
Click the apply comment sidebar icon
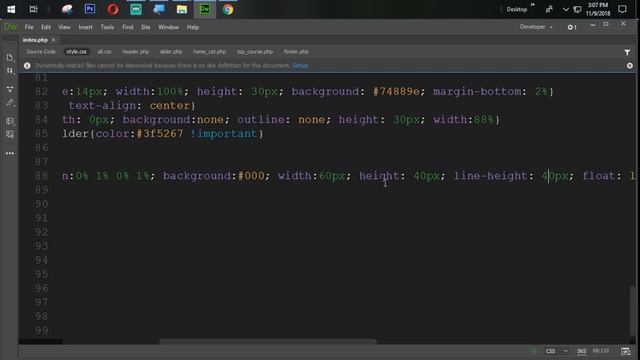click(x=10, y=121)
